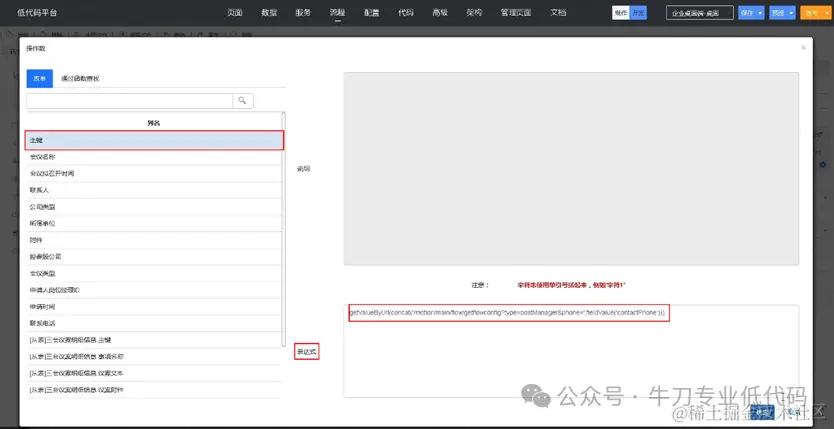
Task: Open the 高级 top menu
Action: 440,13
